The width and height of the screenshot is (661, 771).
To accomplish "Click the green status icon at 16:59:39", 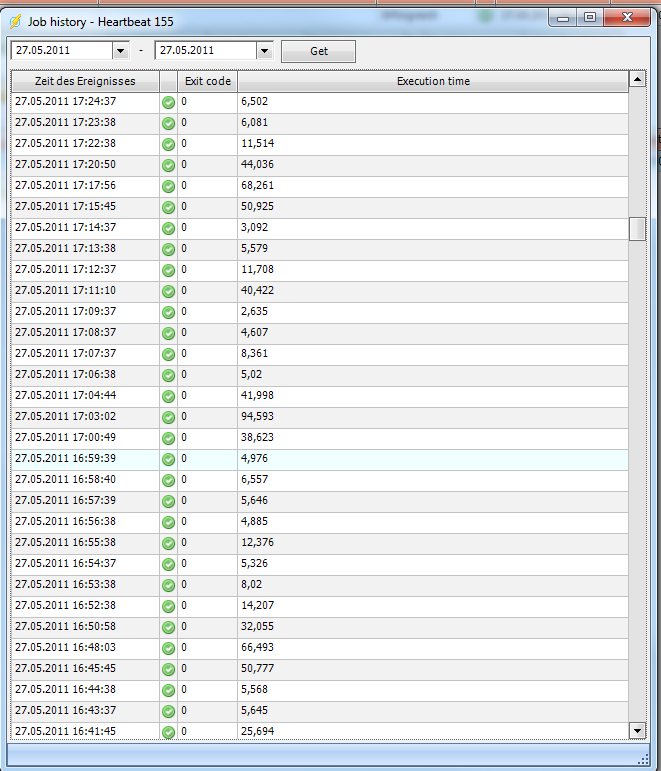I will pos(168,458).
